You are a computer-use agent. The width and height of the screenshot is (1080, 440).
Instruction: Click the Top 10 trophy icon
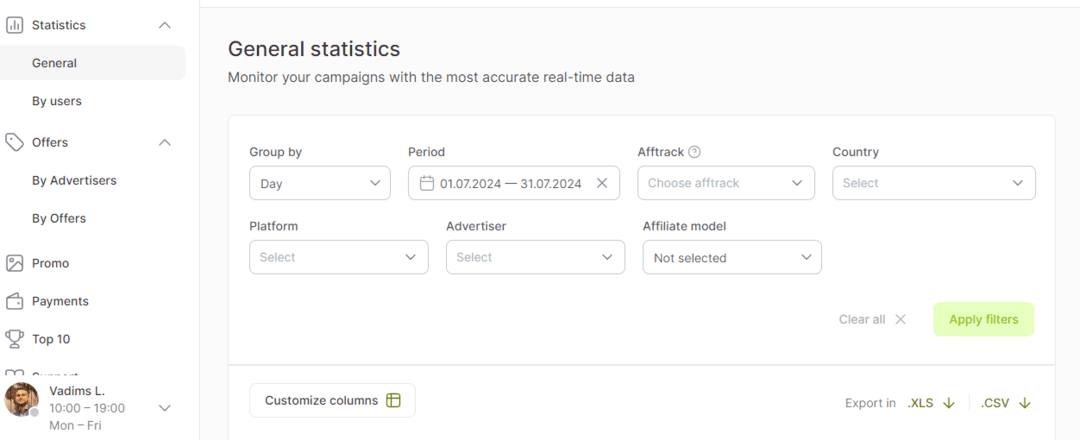(x=15, y=339)
